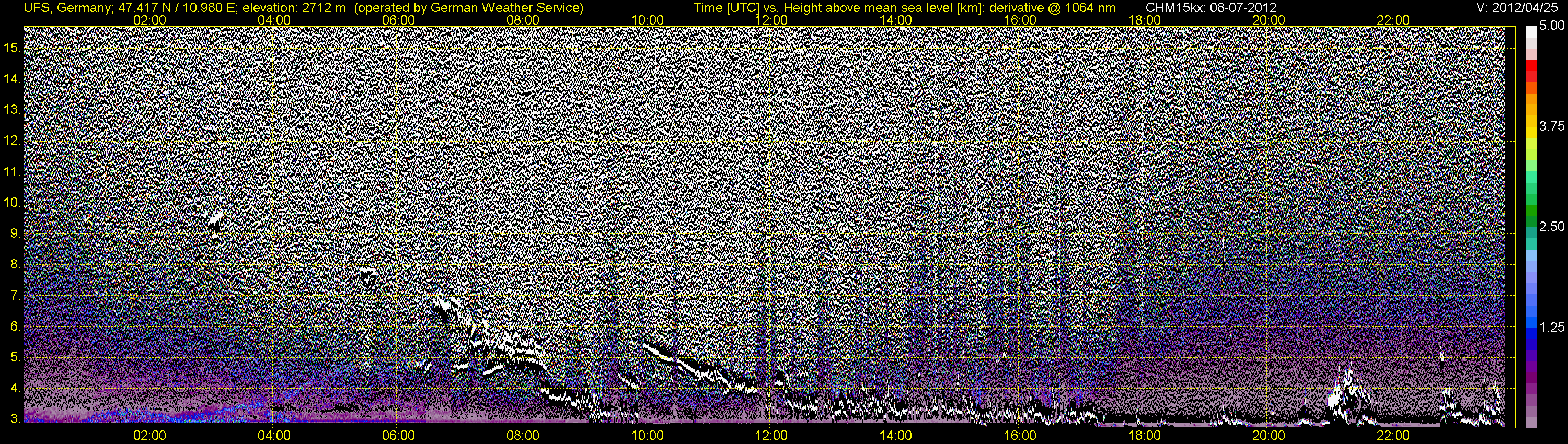Click the height label '13.' on y-axis

(12, 110)
